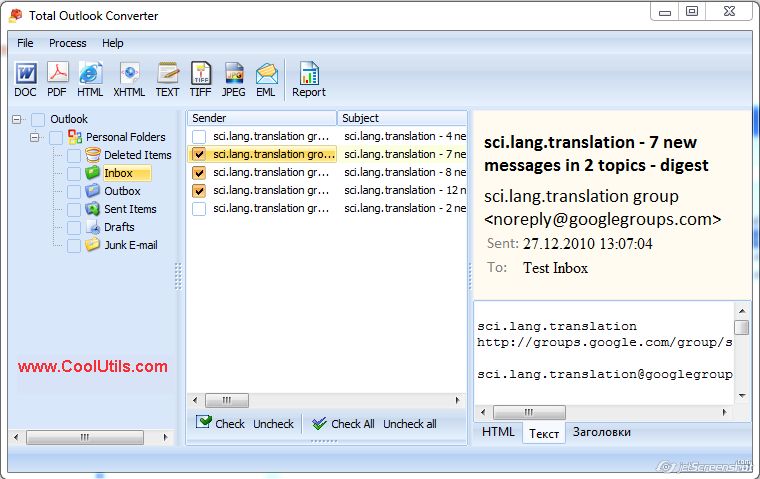The width and height of the screenshot is (760, 479).
Task: Select the 'sci.lang.translation - 12 n' subject row
Action: coord(405,191)
